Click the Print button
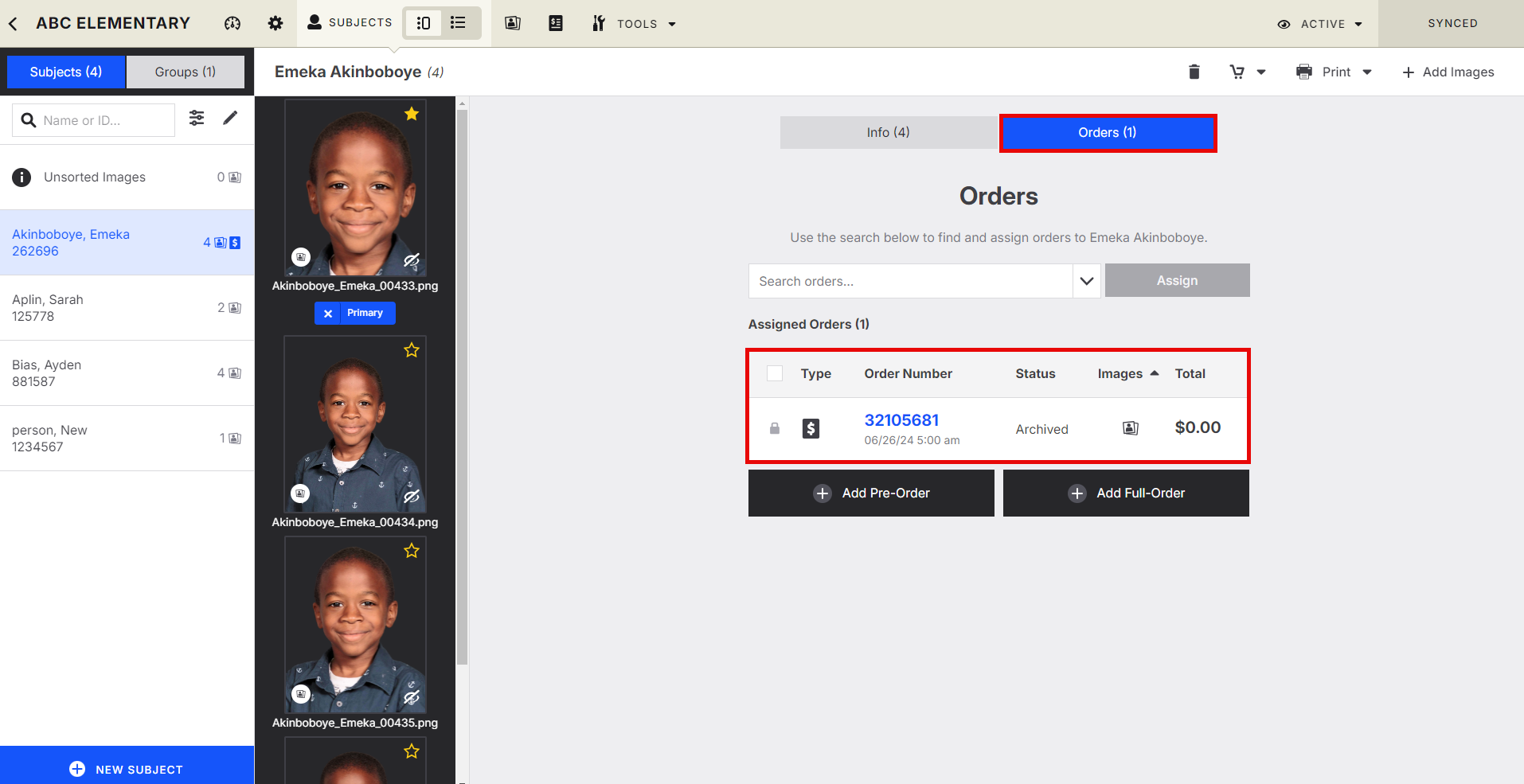The image size is (1524, 784). pos(1323,72)
